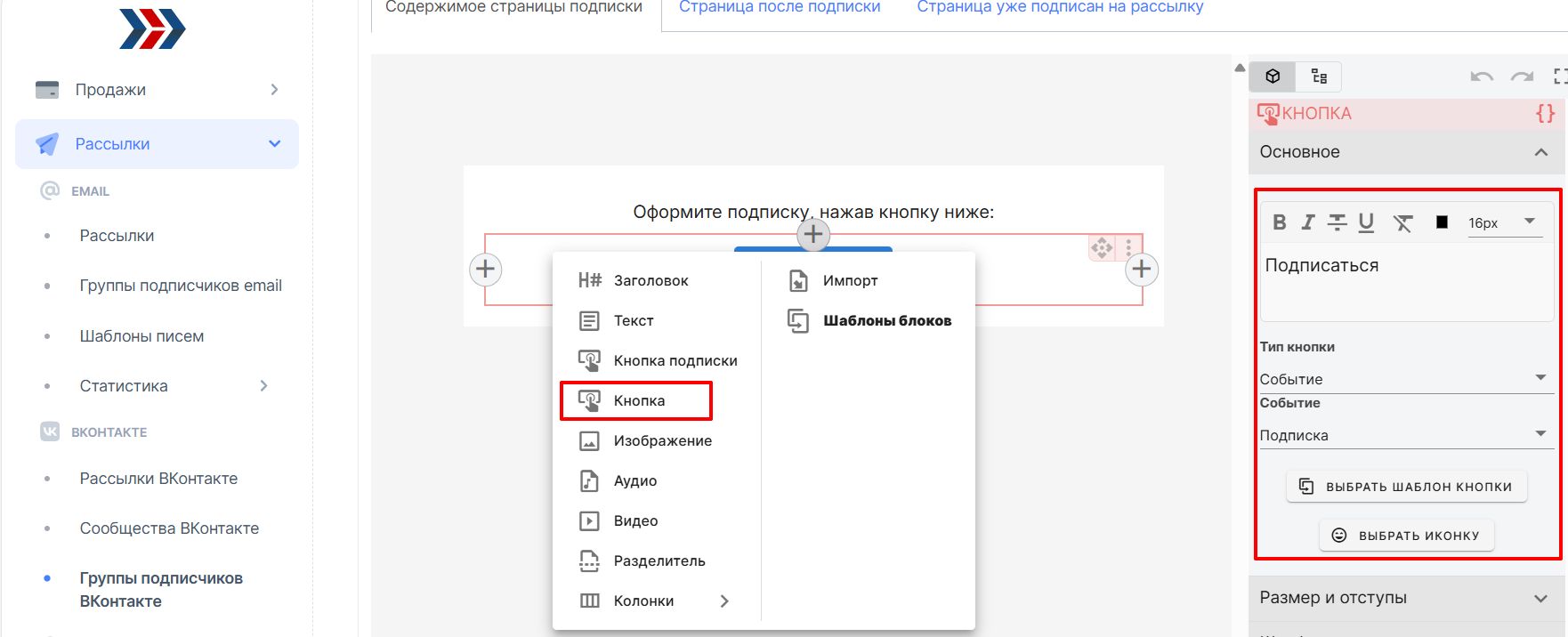Viewport: 1568px width, 637px height.
Task: Open Сообщества ВКонтакте in sidebar
Action: point(169,528)
